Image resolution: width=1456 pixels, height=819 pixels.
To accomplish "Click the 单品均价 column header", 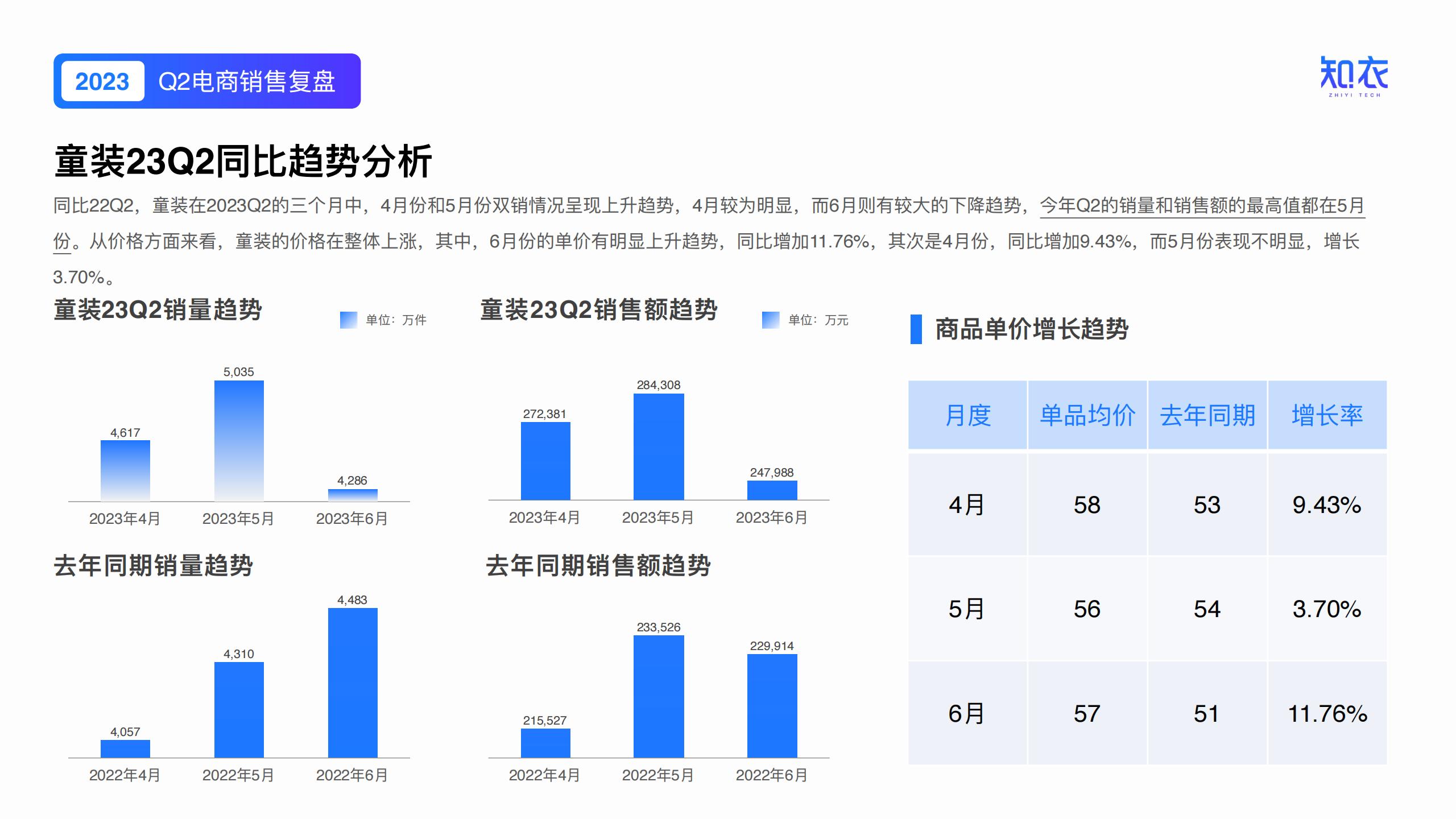I will point(1087,415).
